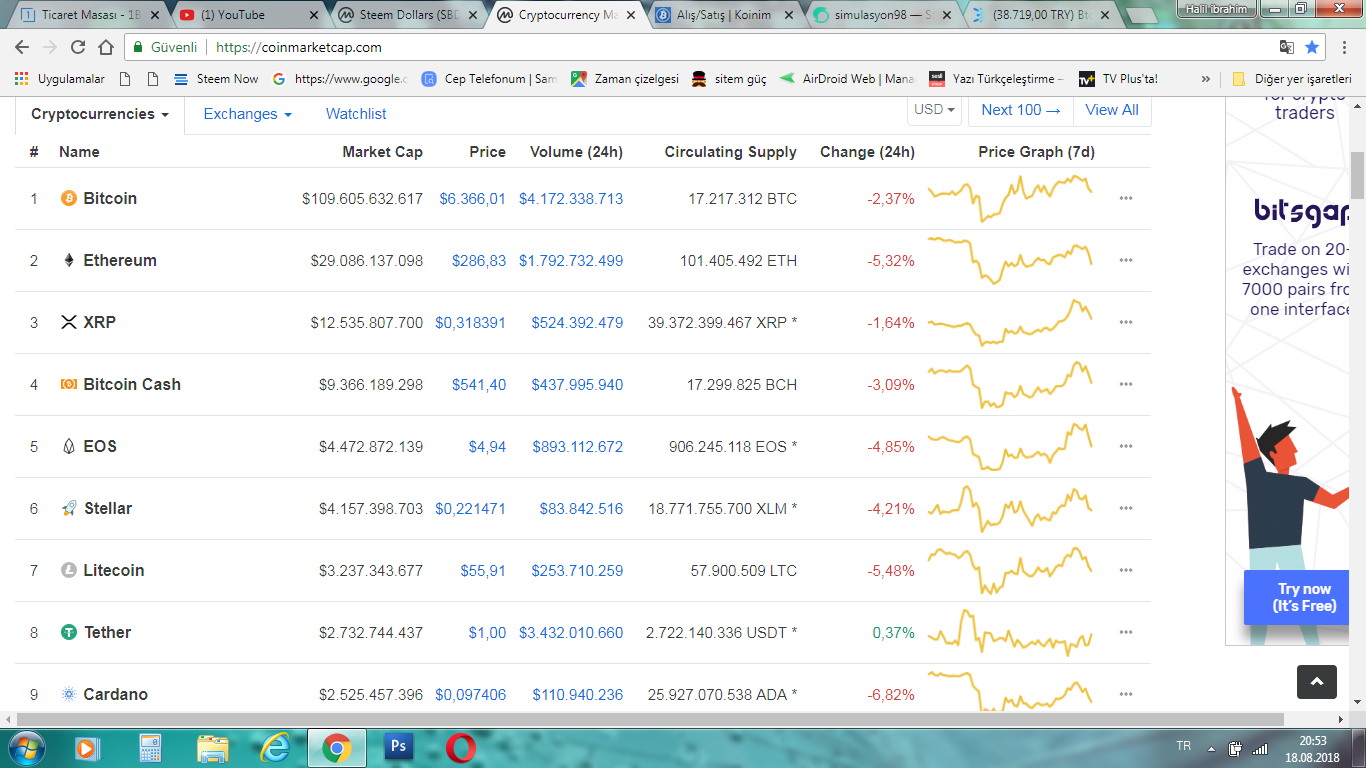Click the Bitcoin coin logo icon
1366x768 pixels.
pos(69,198)
